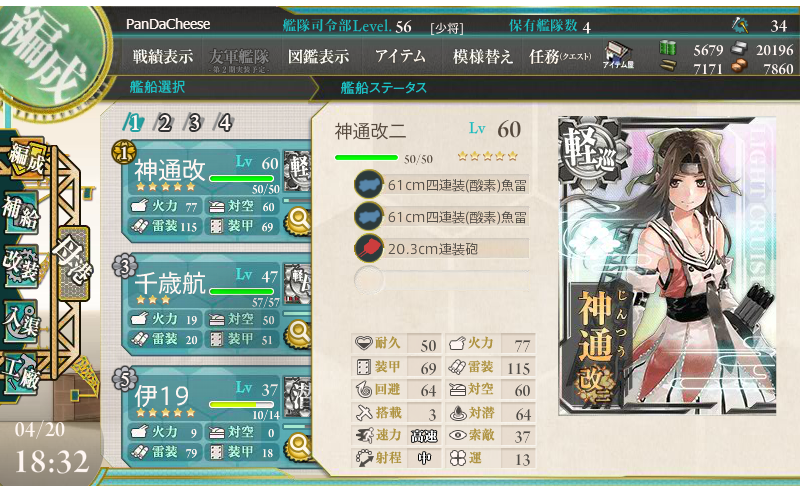The height and width of the screenshot is (488, 806).
Task: Switch to fleet 3 tab
Action: (x=194, y=123)
